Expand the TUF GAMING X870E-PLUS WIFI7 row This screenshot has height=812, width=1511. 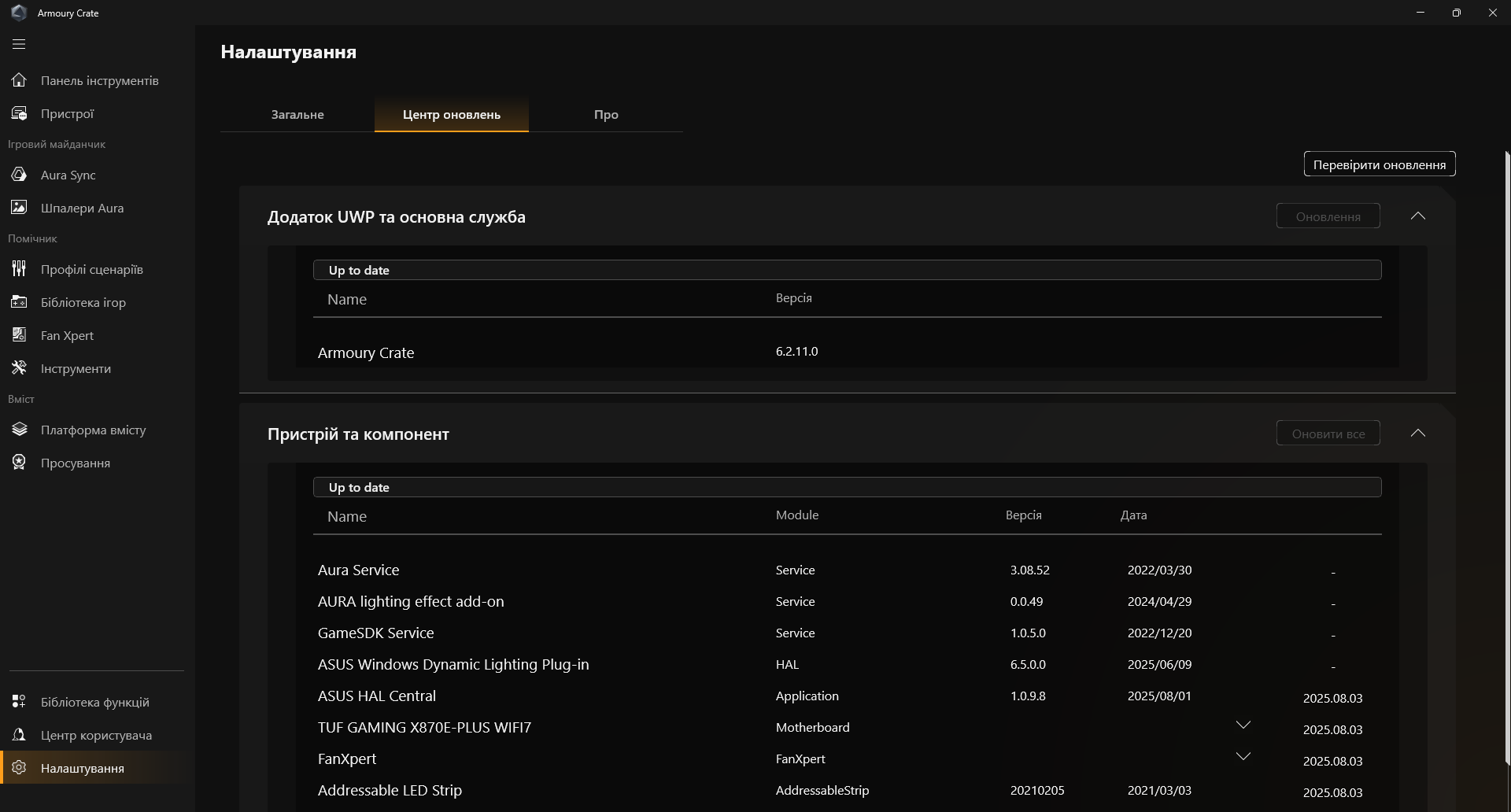[1243, 725]
